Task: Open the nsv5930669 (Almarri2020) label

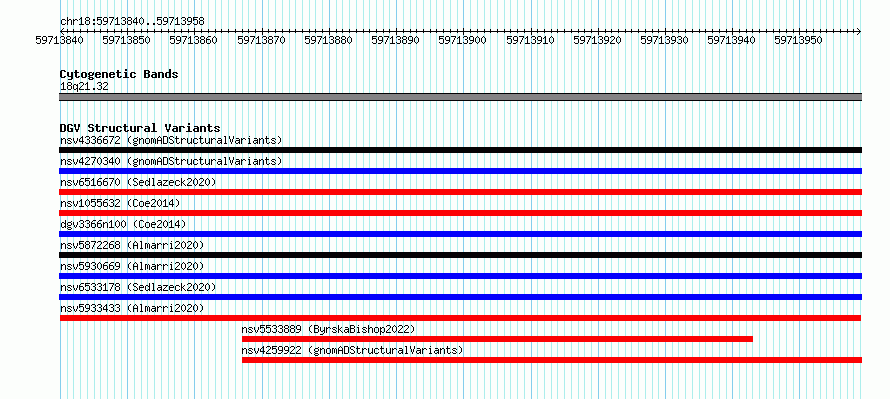Action: (x=132, y=266)
